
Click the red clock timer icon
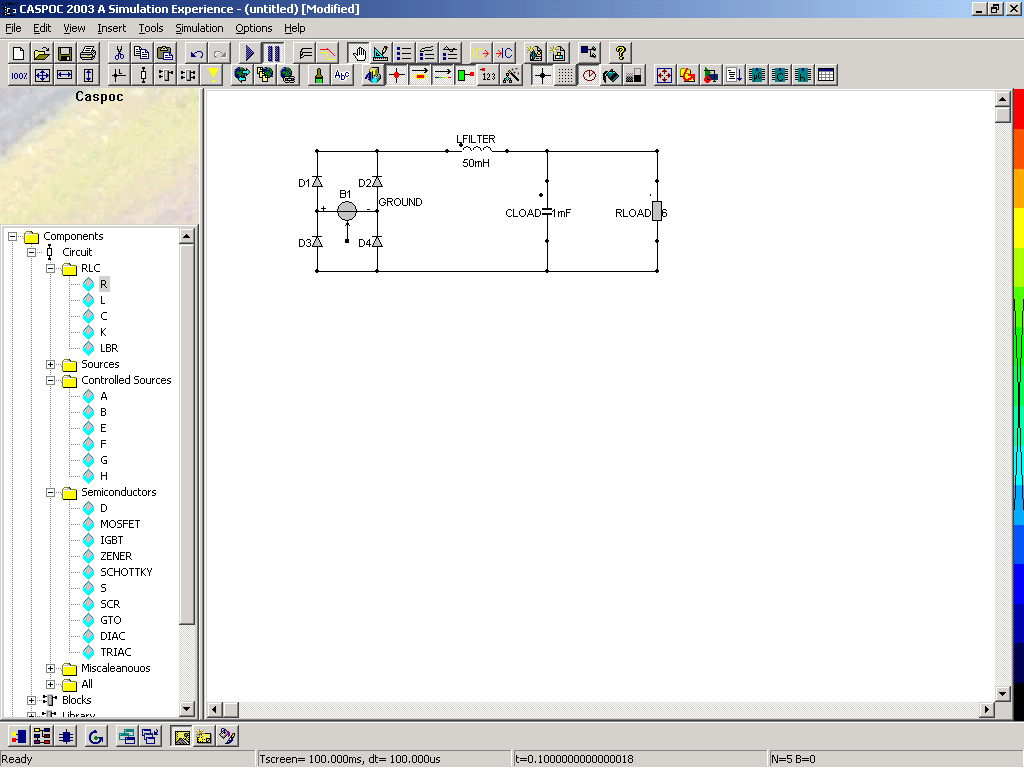pyautogui.click(x=589, y=75)
